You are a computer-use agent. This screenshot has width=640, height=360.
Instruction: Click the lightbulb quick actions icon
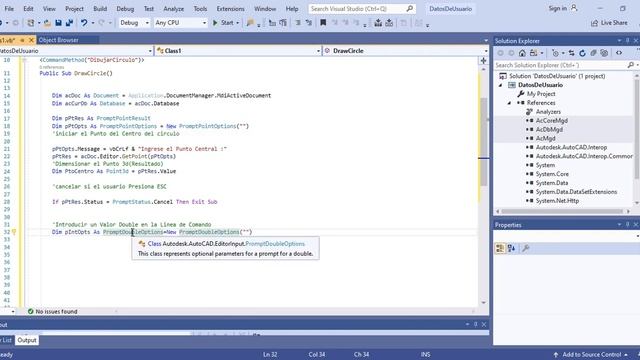13,232
